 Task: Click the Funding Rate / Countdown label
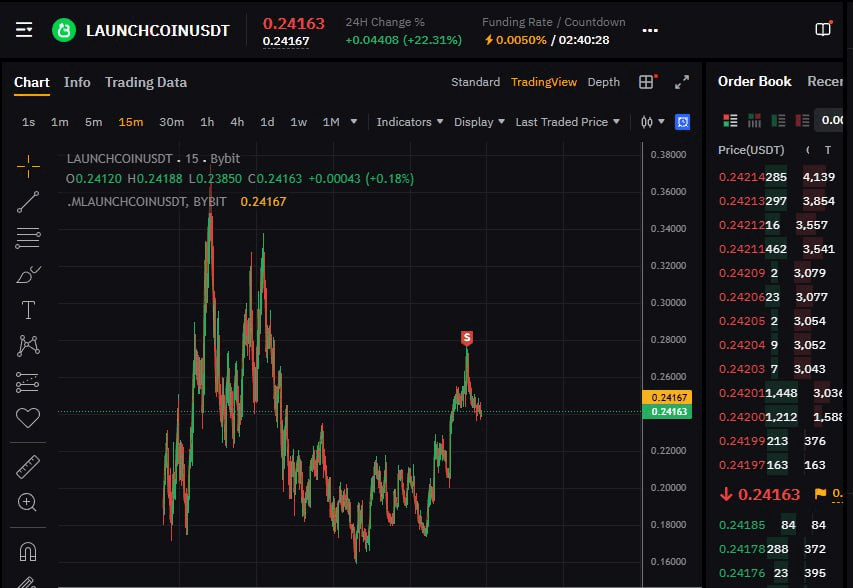[x=553, y=22]
